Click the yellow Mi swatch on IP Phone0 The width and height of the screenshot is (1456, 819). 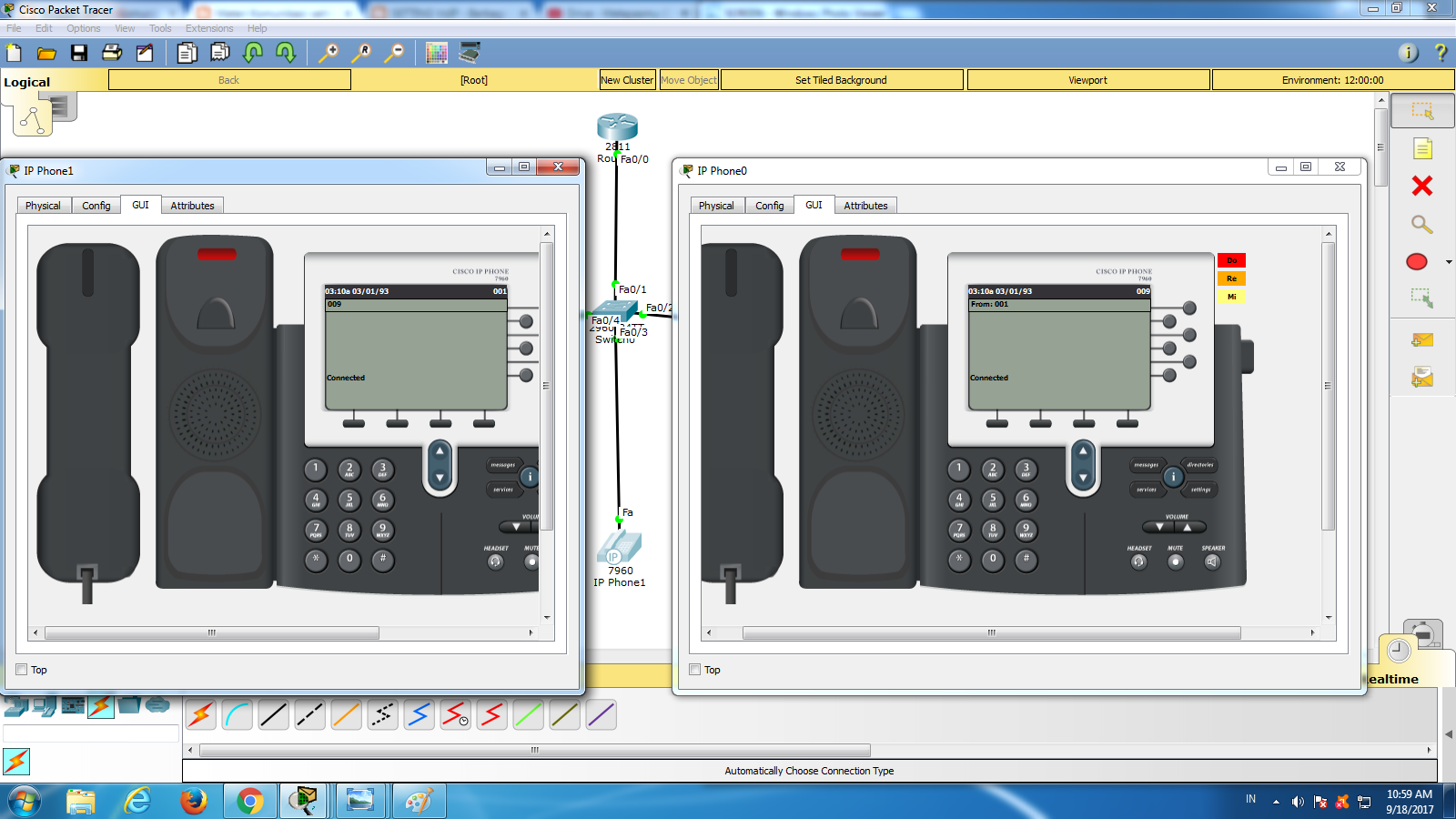[1231, 297]
